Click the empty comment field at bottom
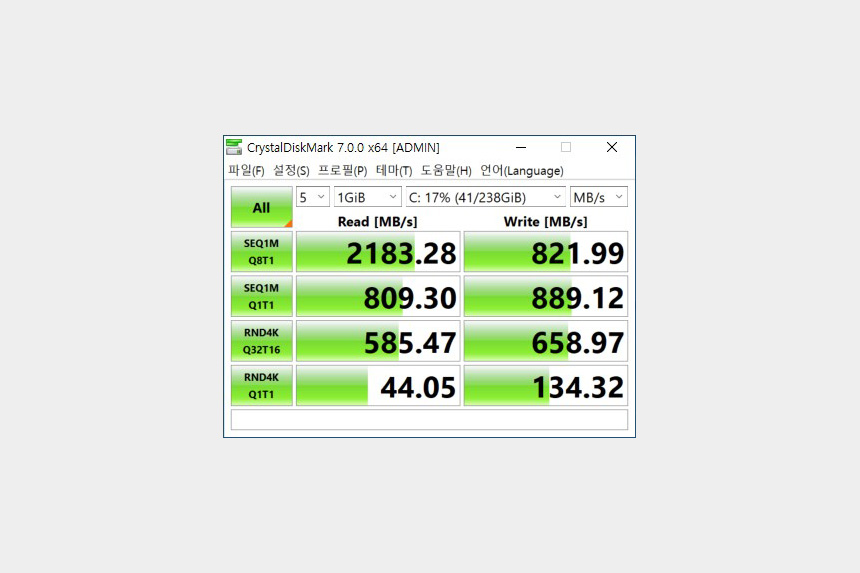 coord(429,419)
